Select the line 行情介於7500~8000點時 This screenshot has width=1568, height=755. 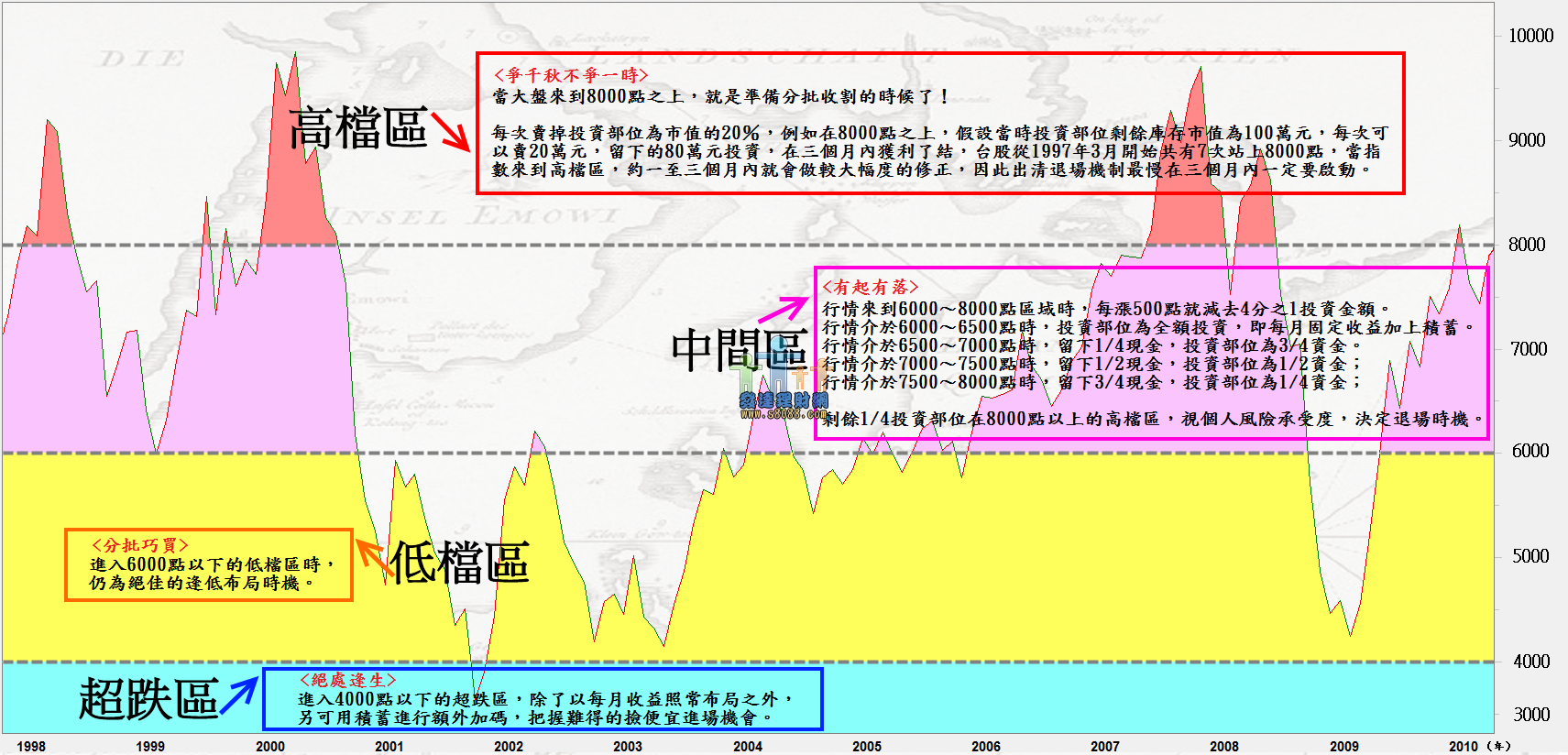click(1092, 382)
